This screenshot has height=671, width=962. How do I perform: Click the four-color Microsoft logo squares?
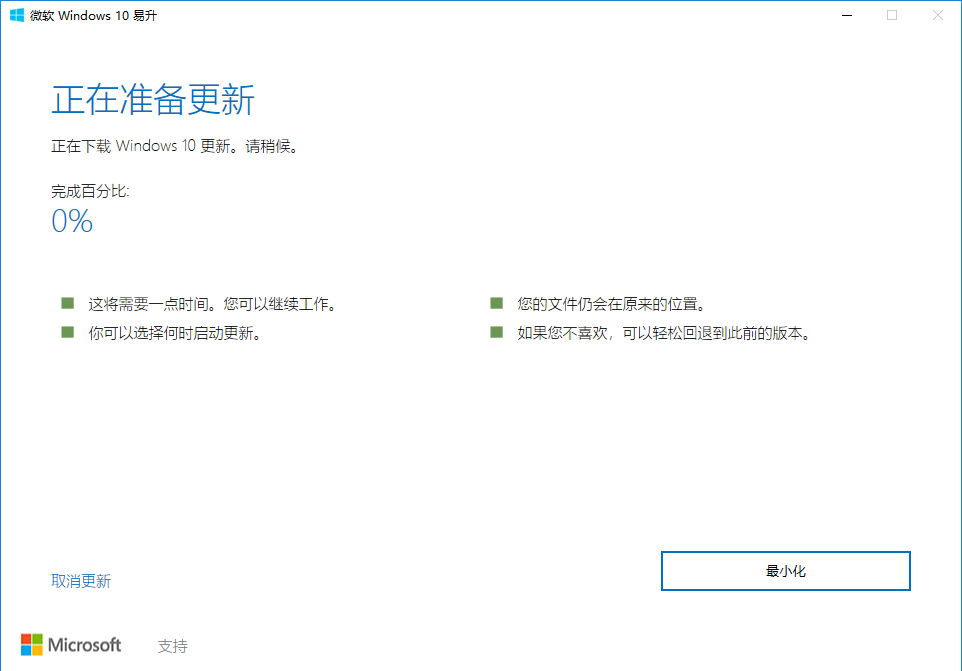pyautogui.click(x=32, y=645)
